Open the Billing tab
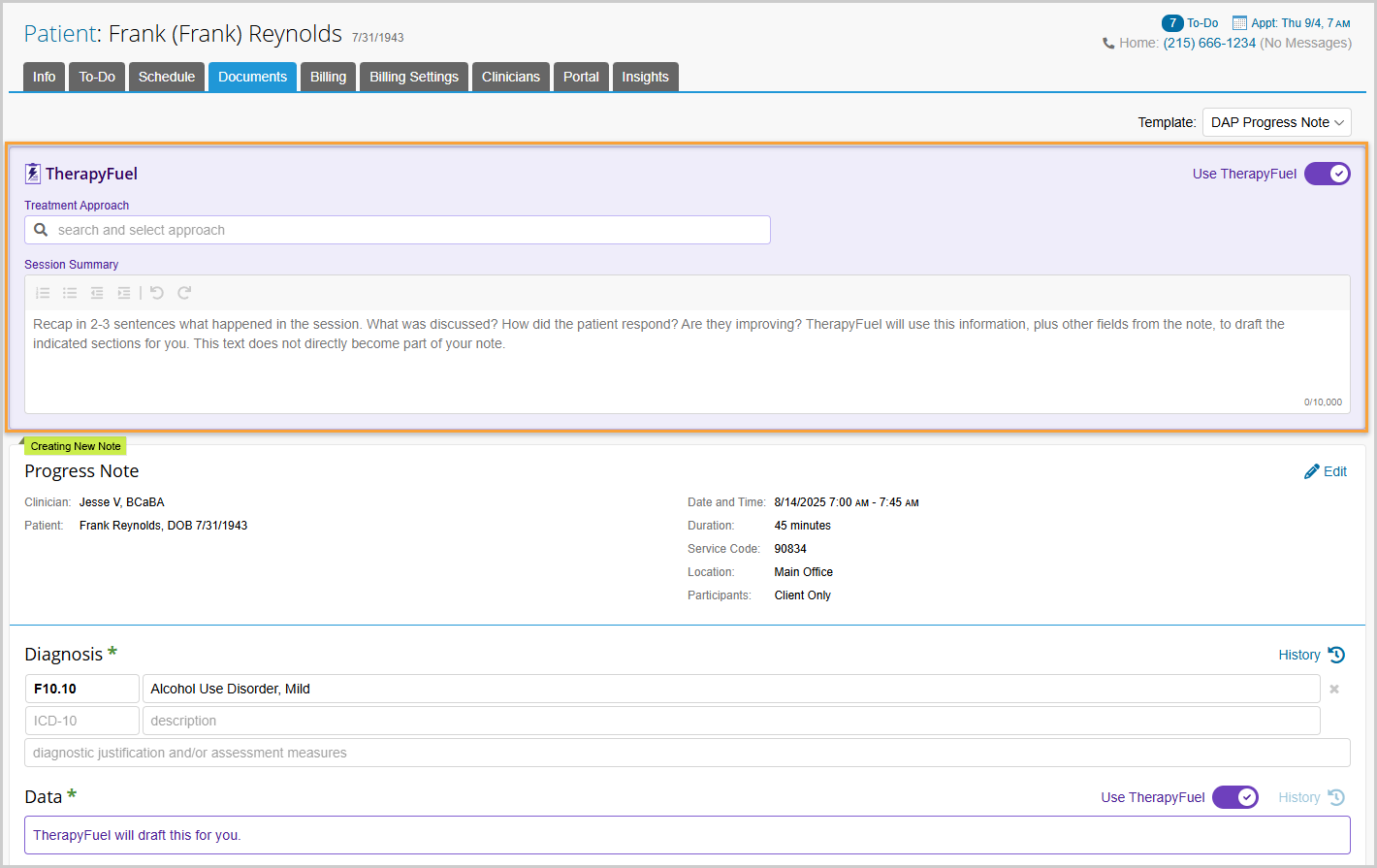This screenshot has width=1377, height=868. click(x=328, y=77)
